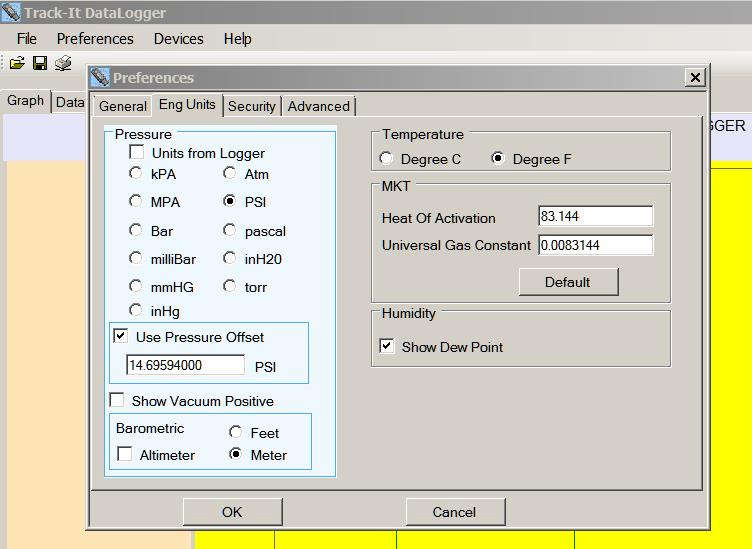The width and height of the screenshot is (752, 549).
Task: Select Feet for barometric units
Action: point(235,432)
